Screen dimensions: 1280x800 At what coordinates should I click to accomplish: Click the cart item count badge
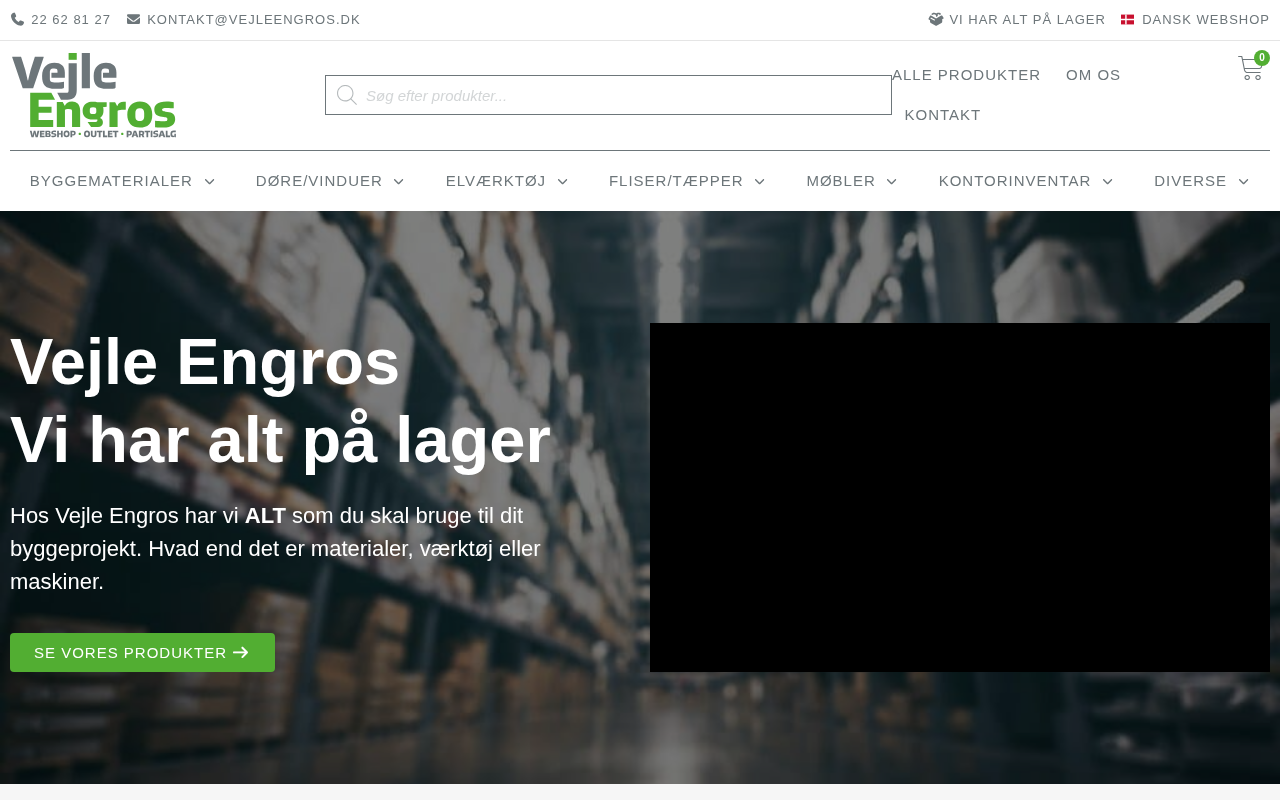pyautogui.click(x=1262, y=58)
